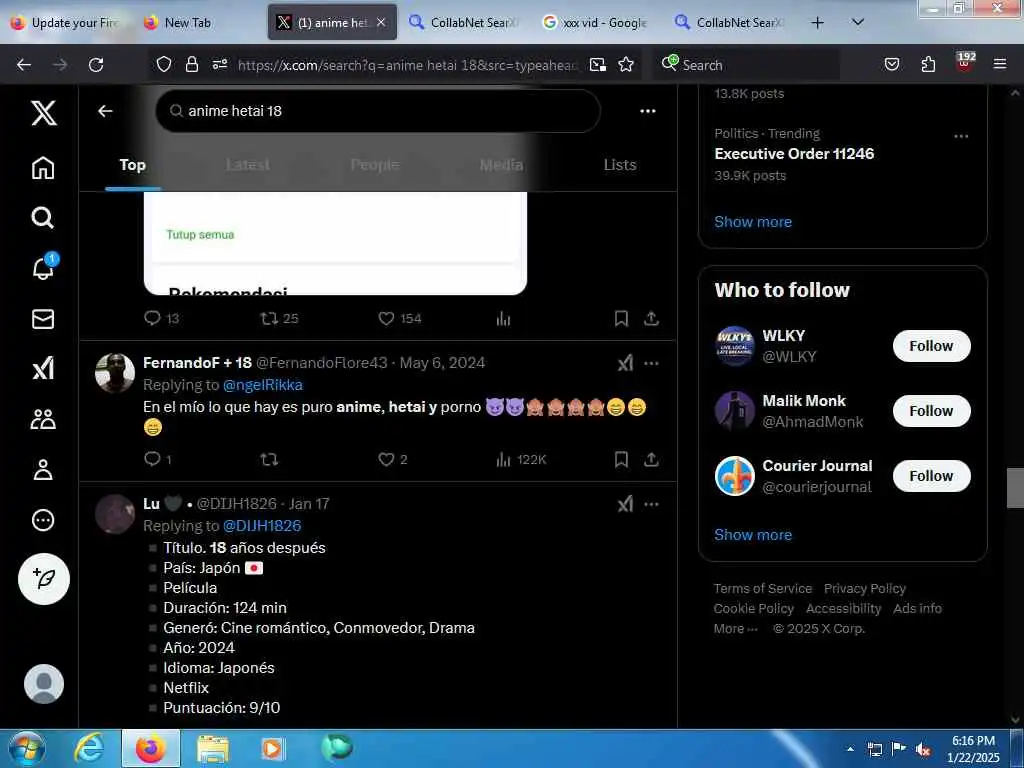The width and height of the screenshot is (1024, 768).
Task: Open Firefox list all tabs chevron
Action: coord(858,22)
